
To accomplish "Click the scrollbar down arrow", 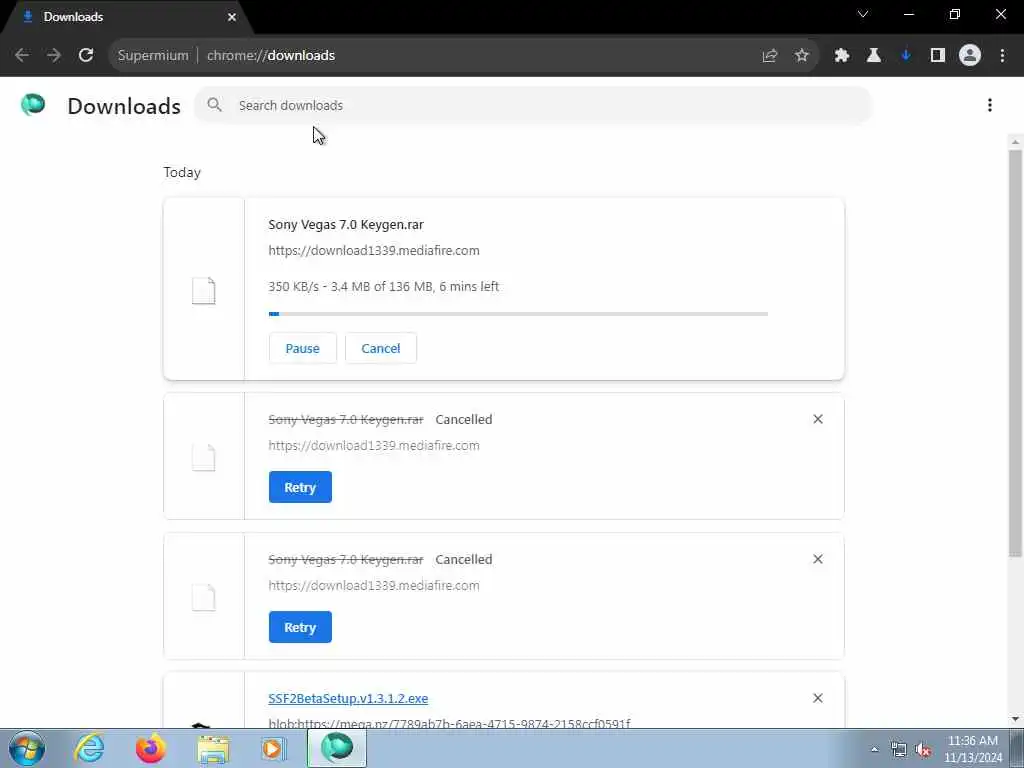I will [x=1015, y=720].
